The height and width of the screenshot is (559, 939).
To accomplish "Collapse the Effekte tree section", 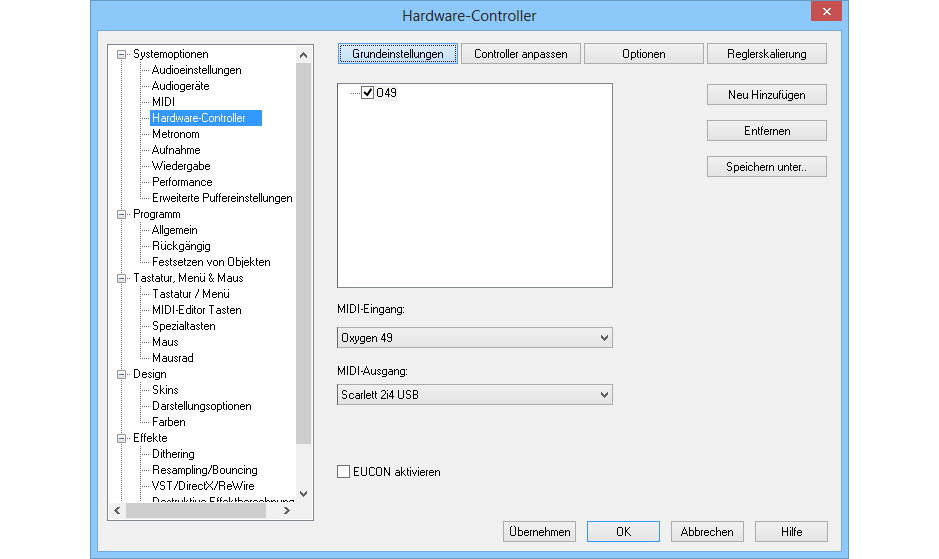I will tap(123, 438).
